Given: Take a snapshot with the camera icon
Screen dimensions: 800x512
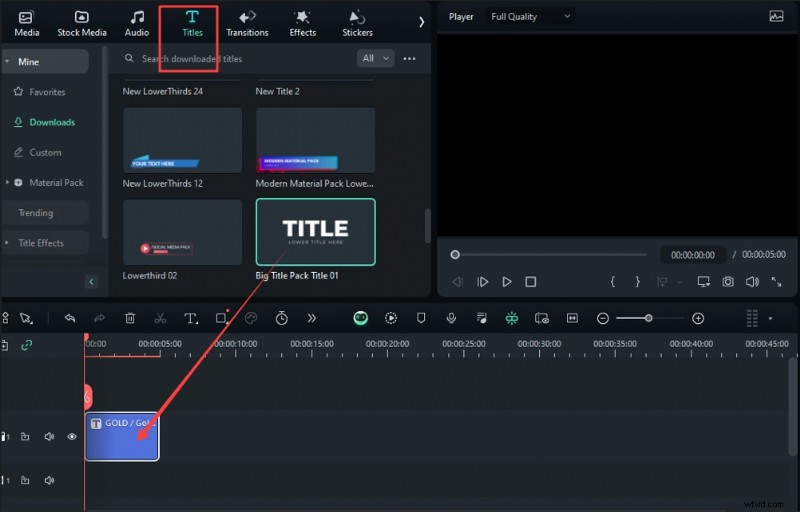Looking at the screenshot, I should [729, 282].
